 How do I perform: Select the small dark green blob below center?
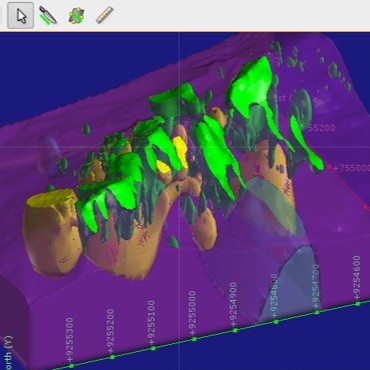pos(173,241)
